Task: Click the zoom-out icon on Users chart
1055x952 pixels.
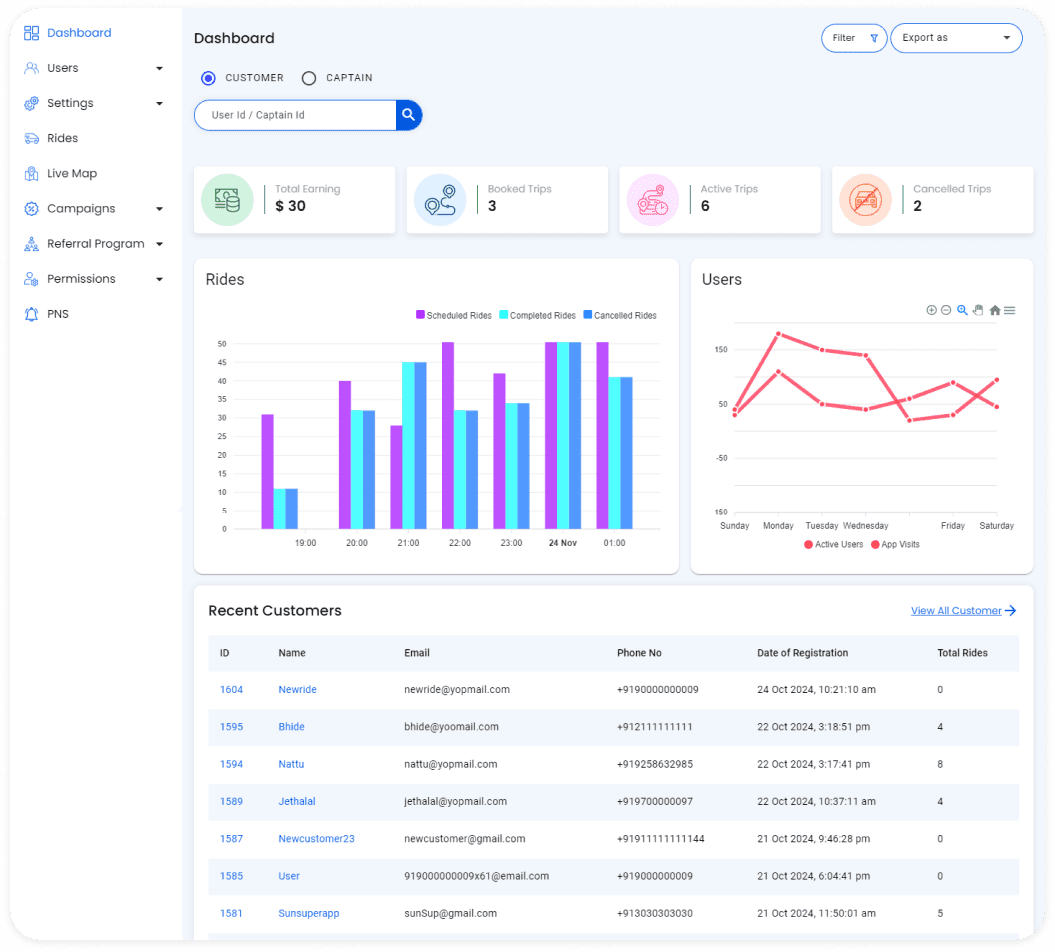Action: [946, 311]
